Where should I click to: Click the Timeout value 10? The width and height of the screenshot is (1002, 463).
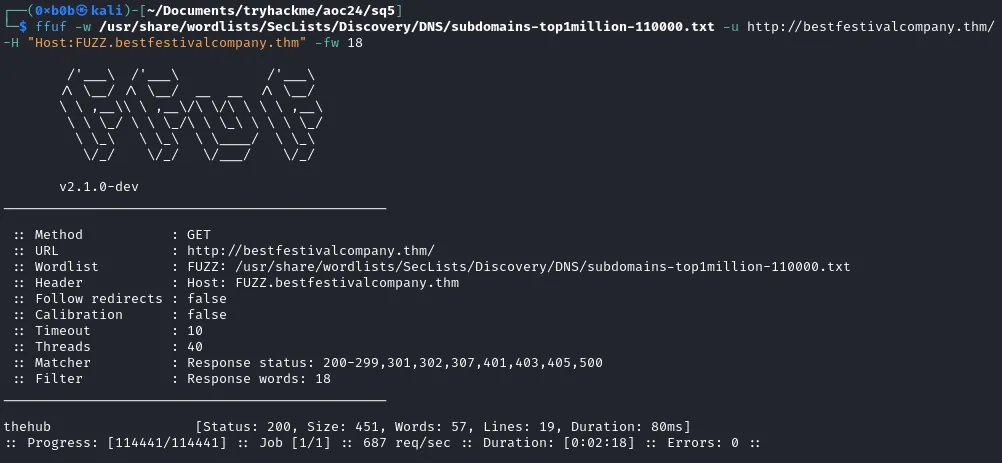(195, 331)
